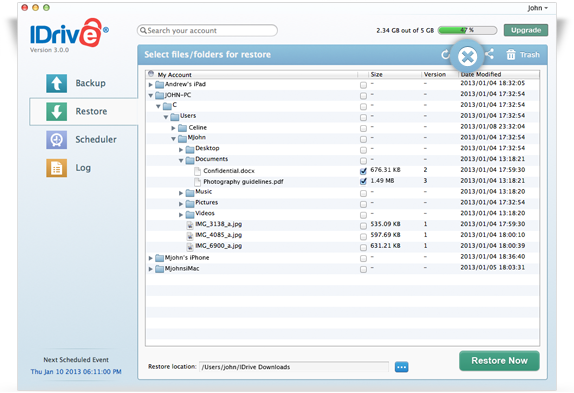Check the JOHN-PC checkbox
Screen dimensions: 574x393
363,96
